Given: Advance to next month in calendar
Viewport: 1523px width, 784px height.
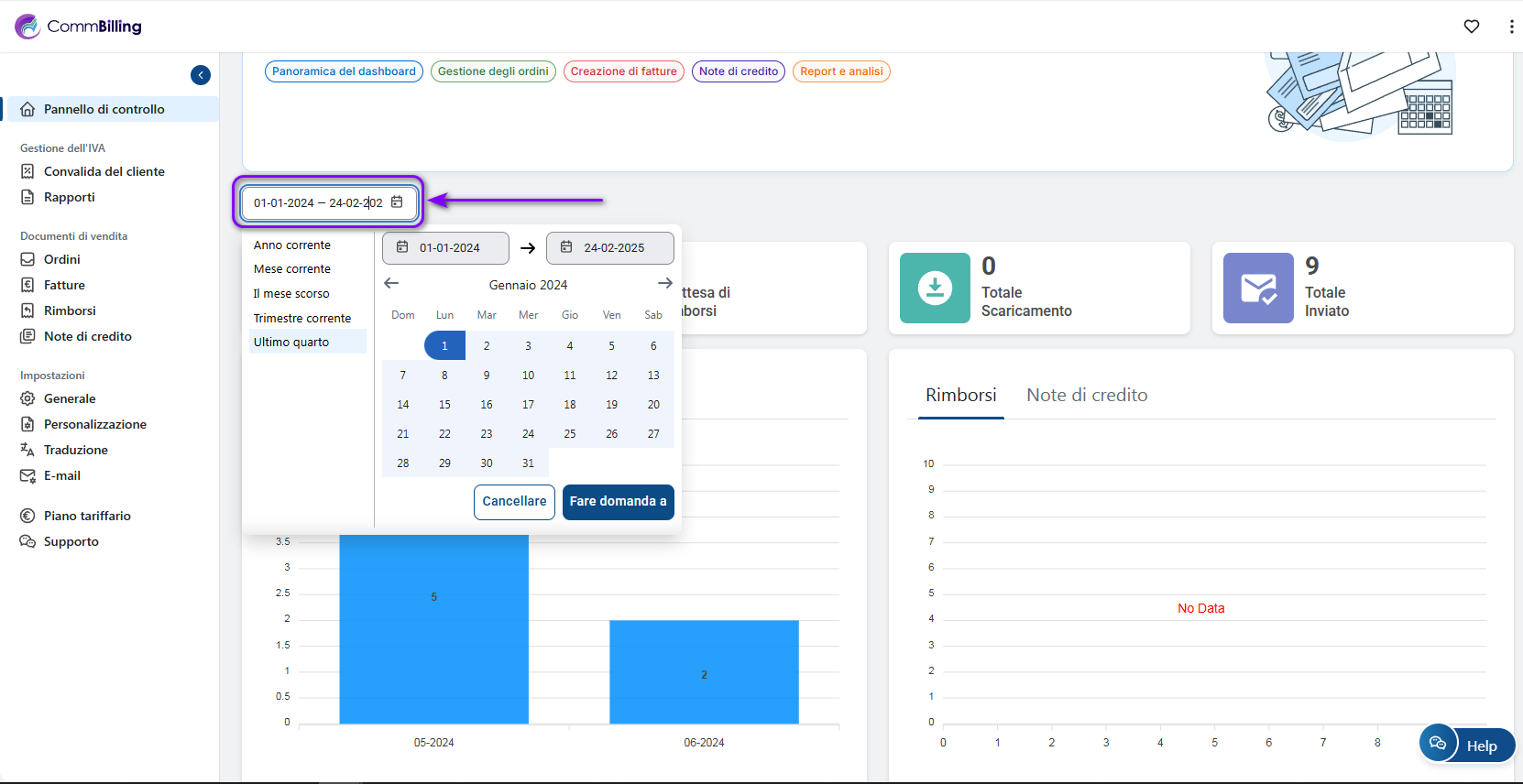Looking at the screenshot, I should 664,284.
